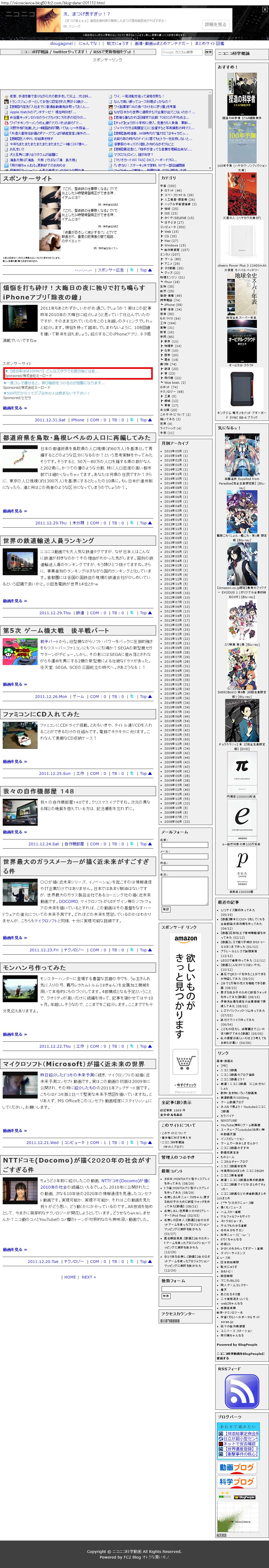Click the sponsored link list scrollbar
The width and height of the screenshot is (269, 1568).
coord(211,131)
